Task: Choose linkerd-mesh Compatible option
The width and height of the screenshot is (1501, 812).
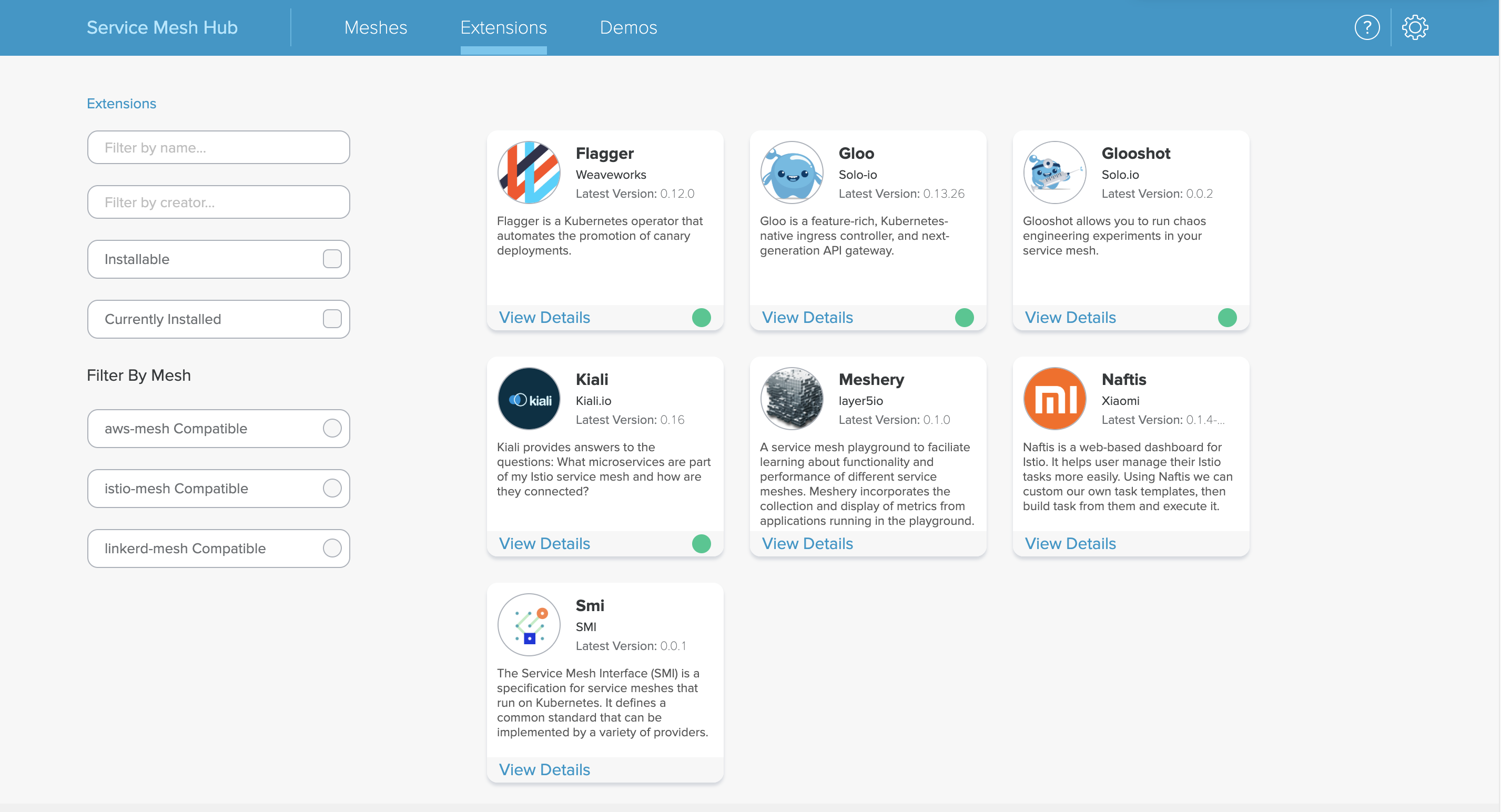Action: (x=332, y=548)
